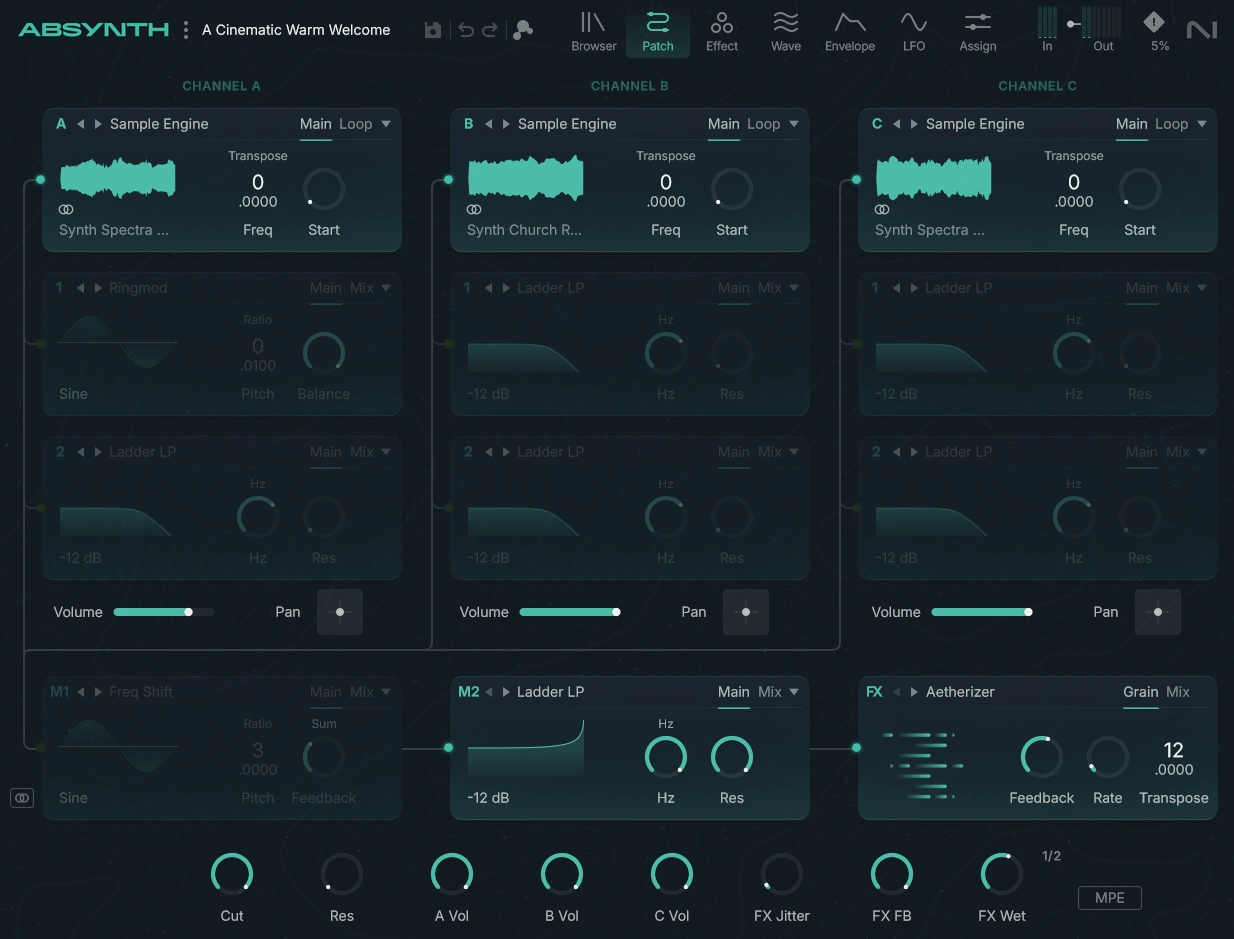Expand oscillator C tab dropdown arrow

[x=1202, y=124]
